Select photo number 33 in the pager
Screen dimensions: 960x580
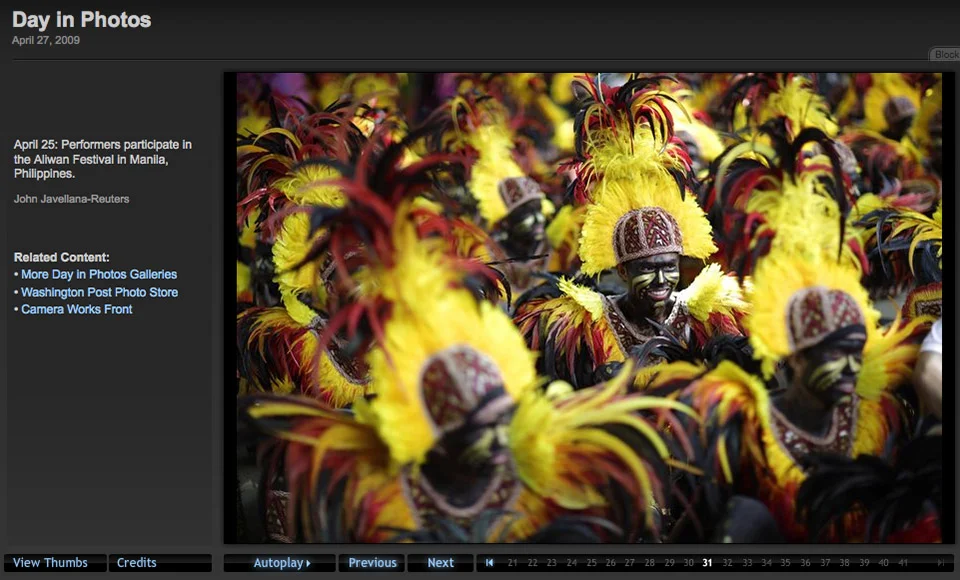coord(747,563)
